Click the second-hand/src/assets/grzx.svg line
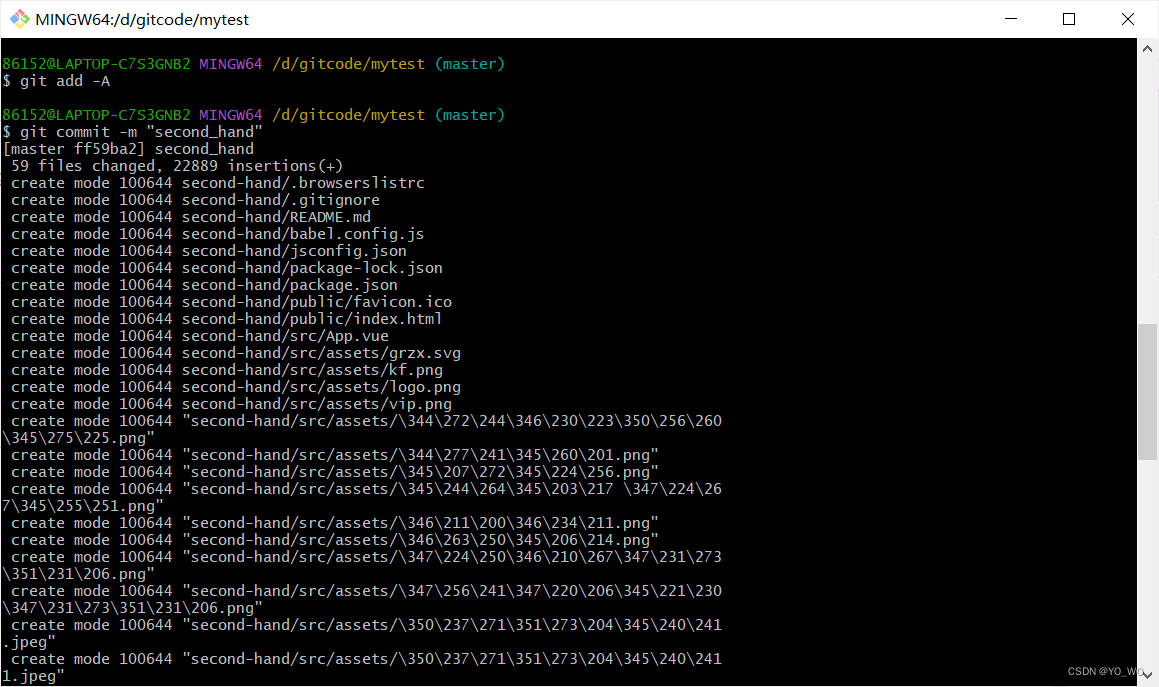1159x687 pixels. (236, 353)
